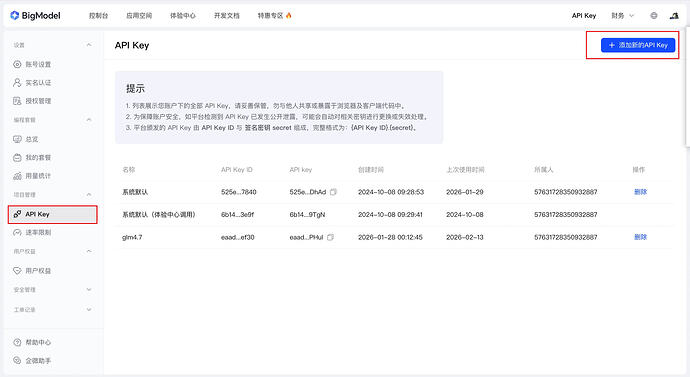Go to 控制台 in the top navigation

(x=99, y=15)
